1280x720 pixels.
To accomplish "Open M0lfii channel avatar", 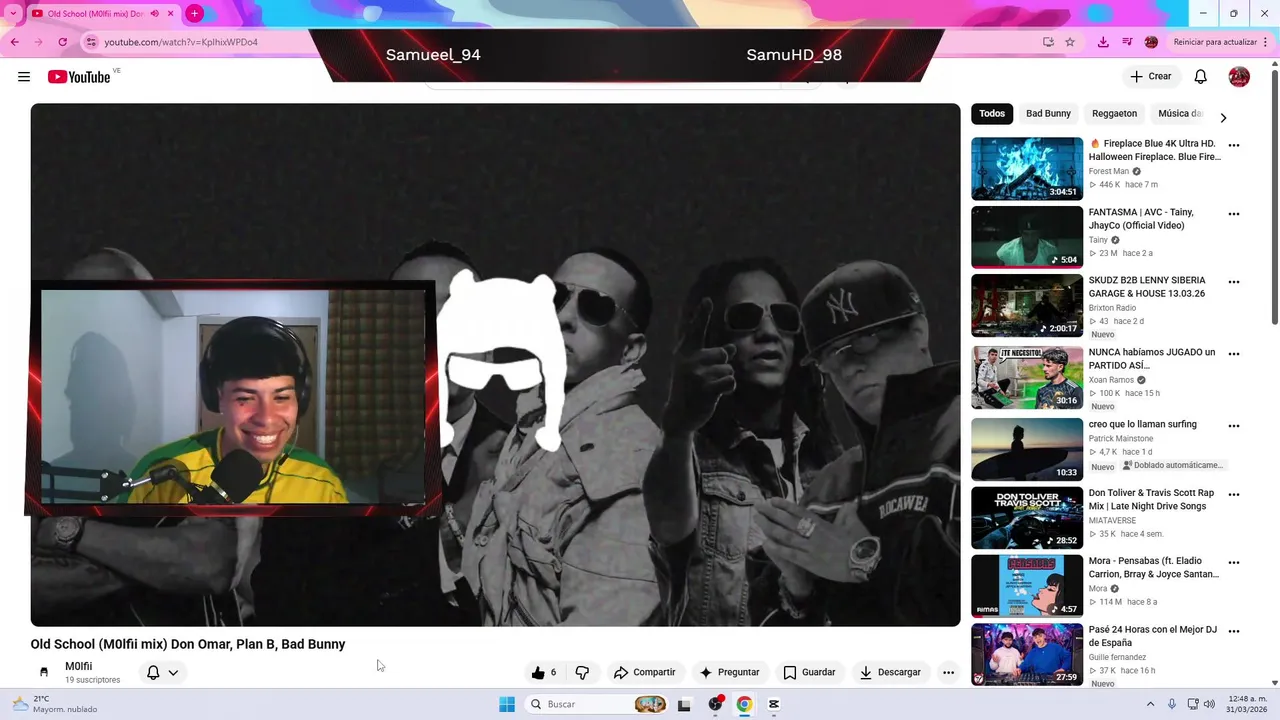I will 44,672.
